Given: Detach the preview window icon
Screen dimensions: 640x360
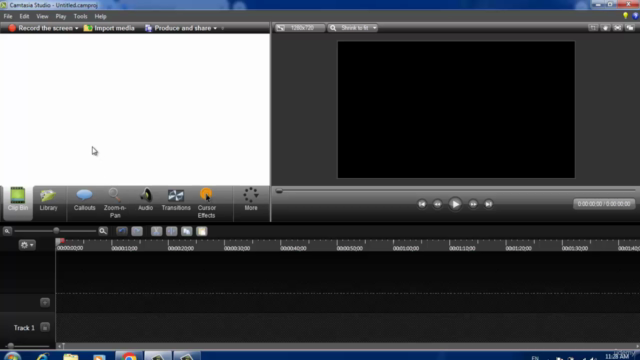Looking at the screenshot, I should pyautogui.click(x=630, y=28).
